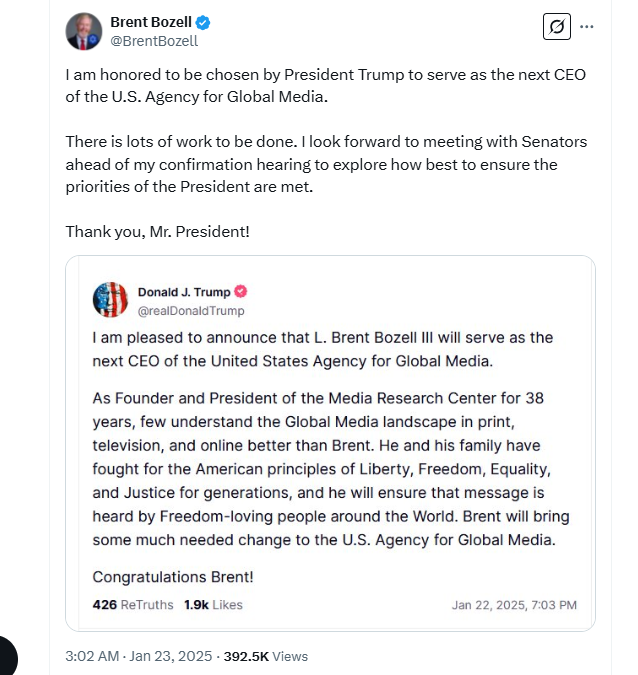Click the 1.9k Likes count
638x675 pixels.
(214, 604)
